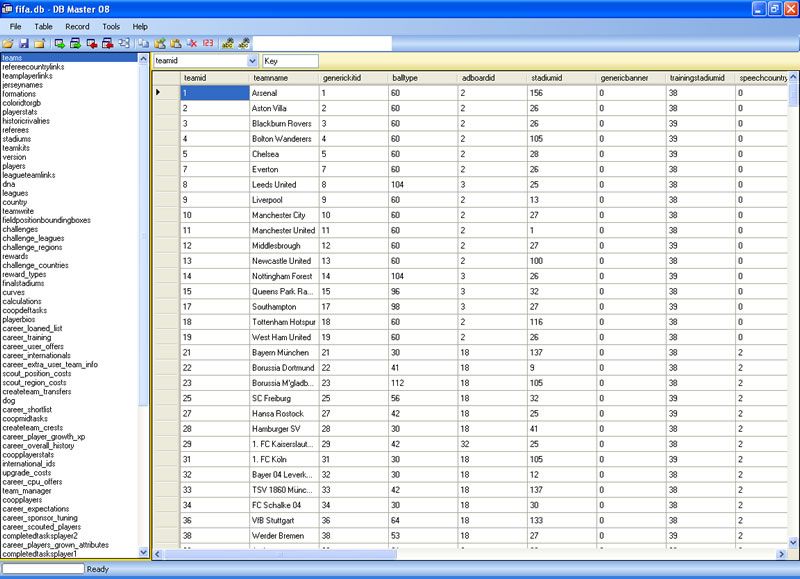Click the first abc find icon
This screenshot has height=579, width=800.
(x=228, y=44)
